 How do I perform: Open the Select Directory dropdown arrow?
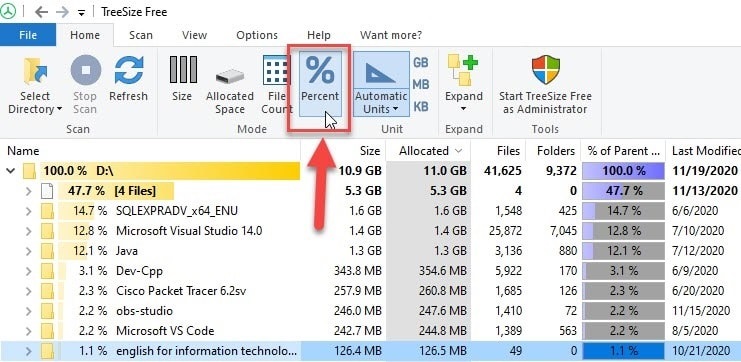(x=59, y=109)
